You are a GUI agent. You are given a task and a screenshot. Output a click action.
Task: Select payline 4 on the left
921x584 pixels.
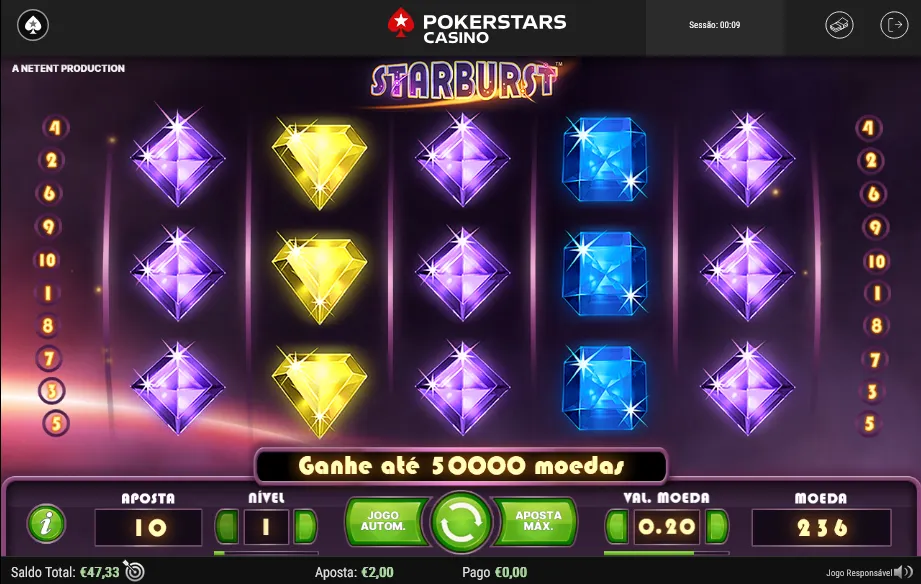tap(55, 127)
